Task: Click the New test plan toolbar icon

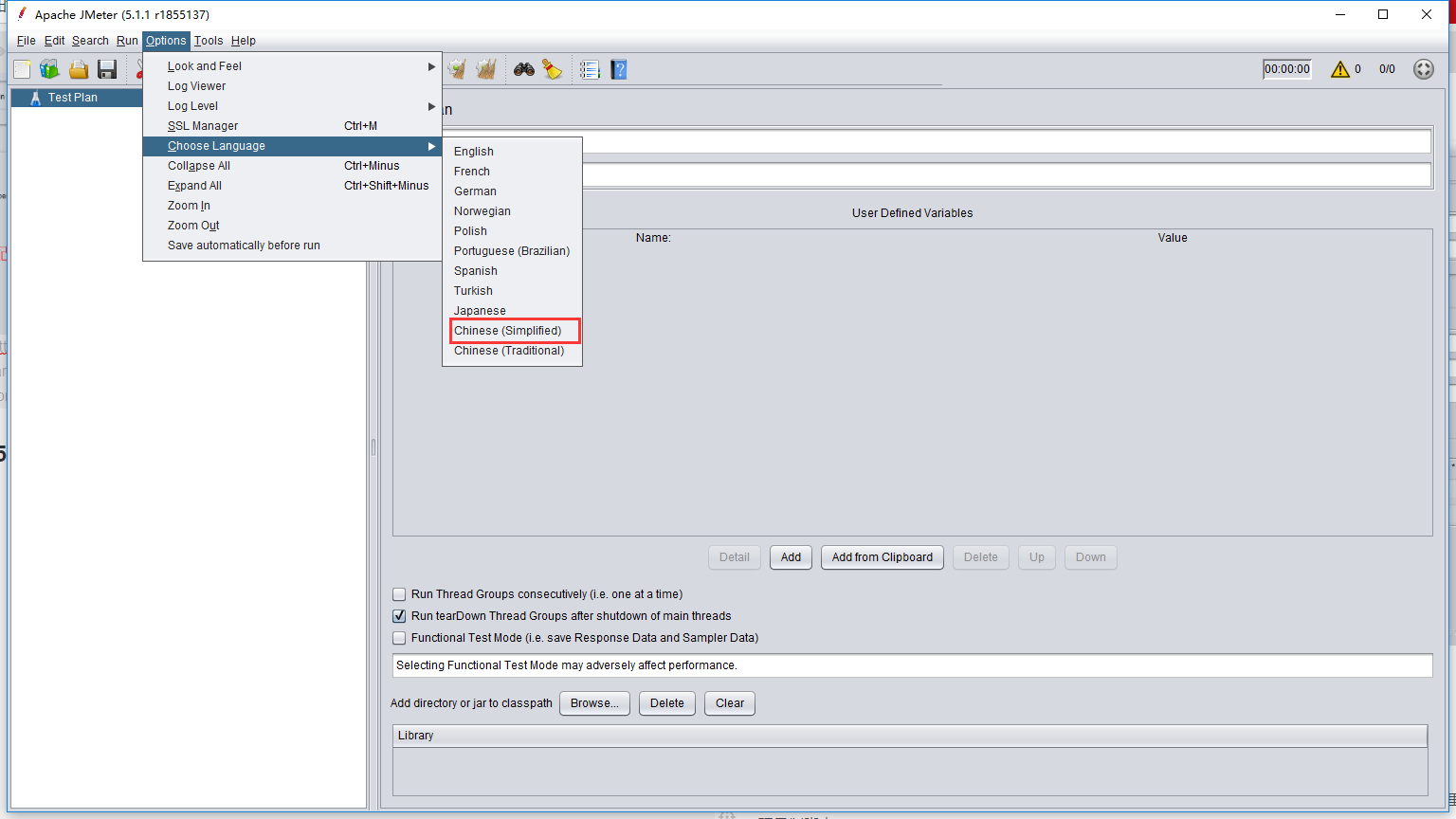Action: pos(22,69)
